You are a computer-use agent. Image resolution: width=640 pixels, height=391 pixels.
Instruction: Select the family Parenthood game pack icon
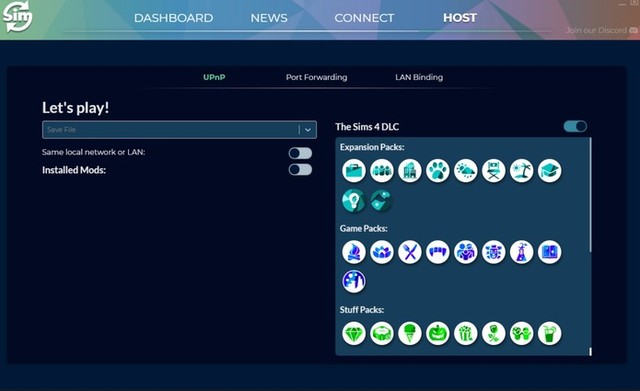[x=465, y=252]
